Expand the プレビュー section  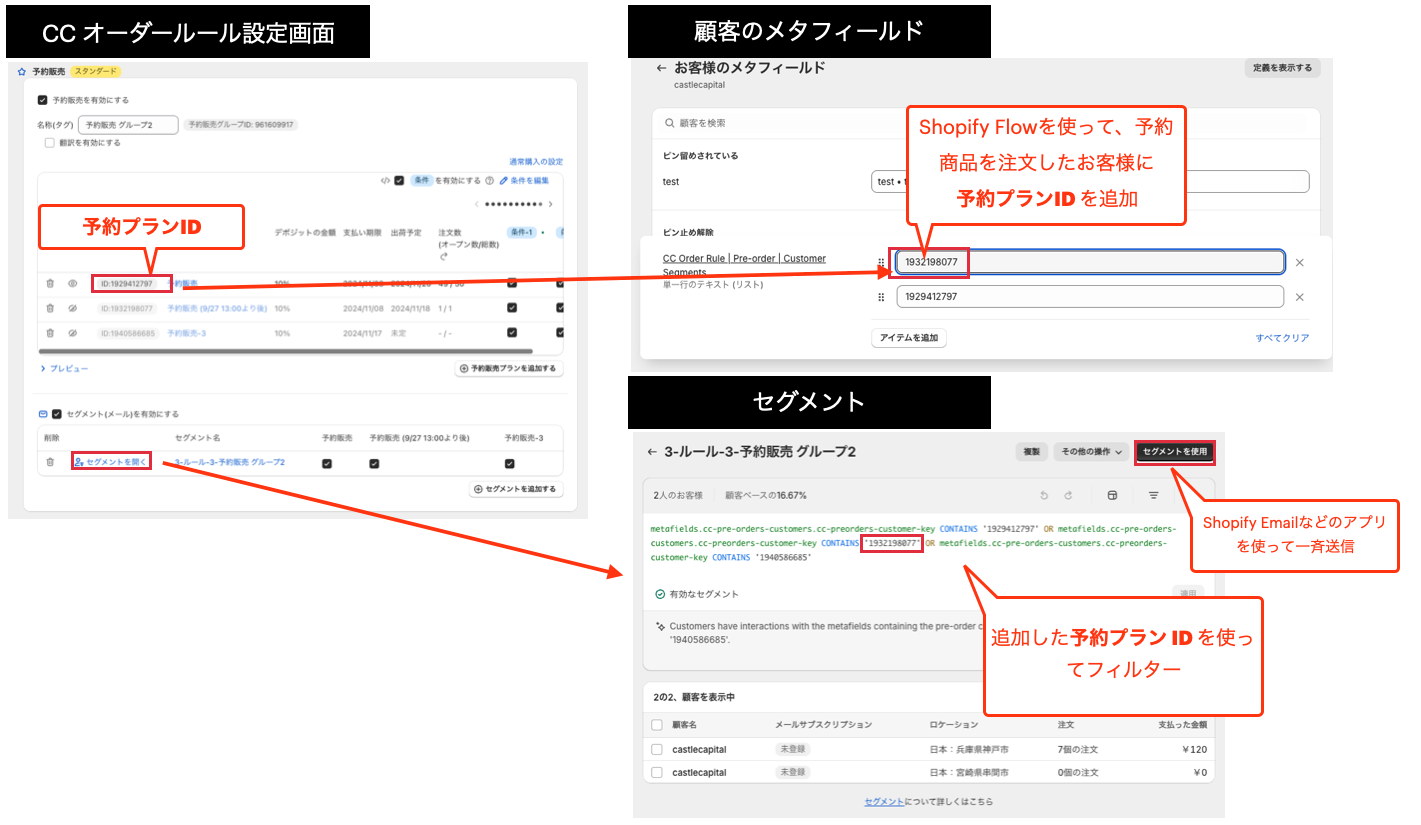64,369
